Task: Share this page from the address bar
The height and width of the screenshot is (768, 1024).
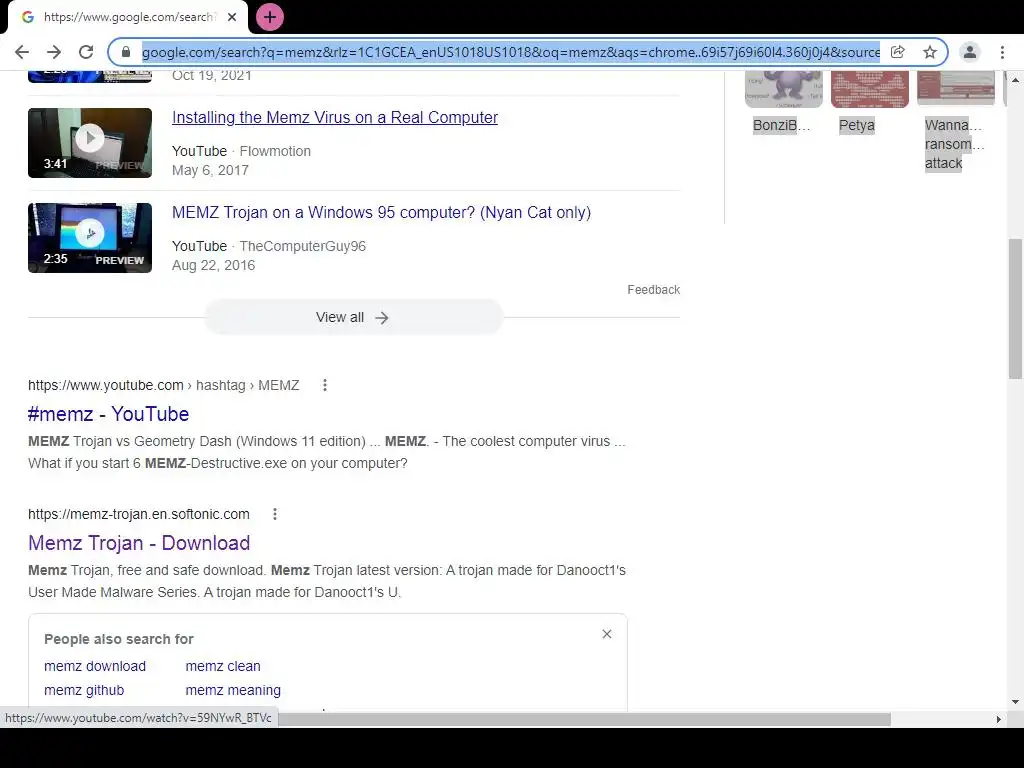Action: 898,52
